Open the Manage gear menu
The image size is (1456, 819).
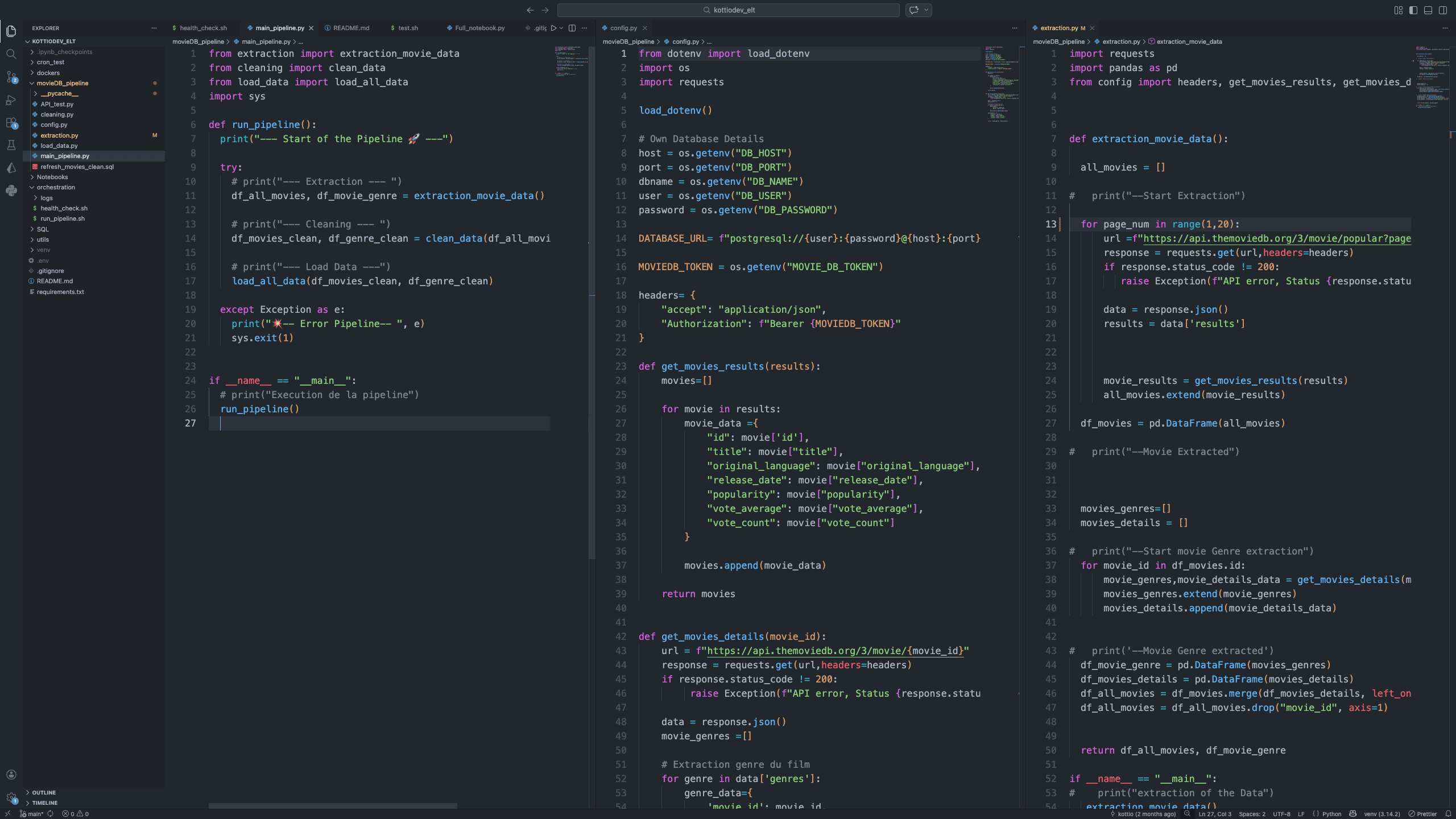pos(11,797)
